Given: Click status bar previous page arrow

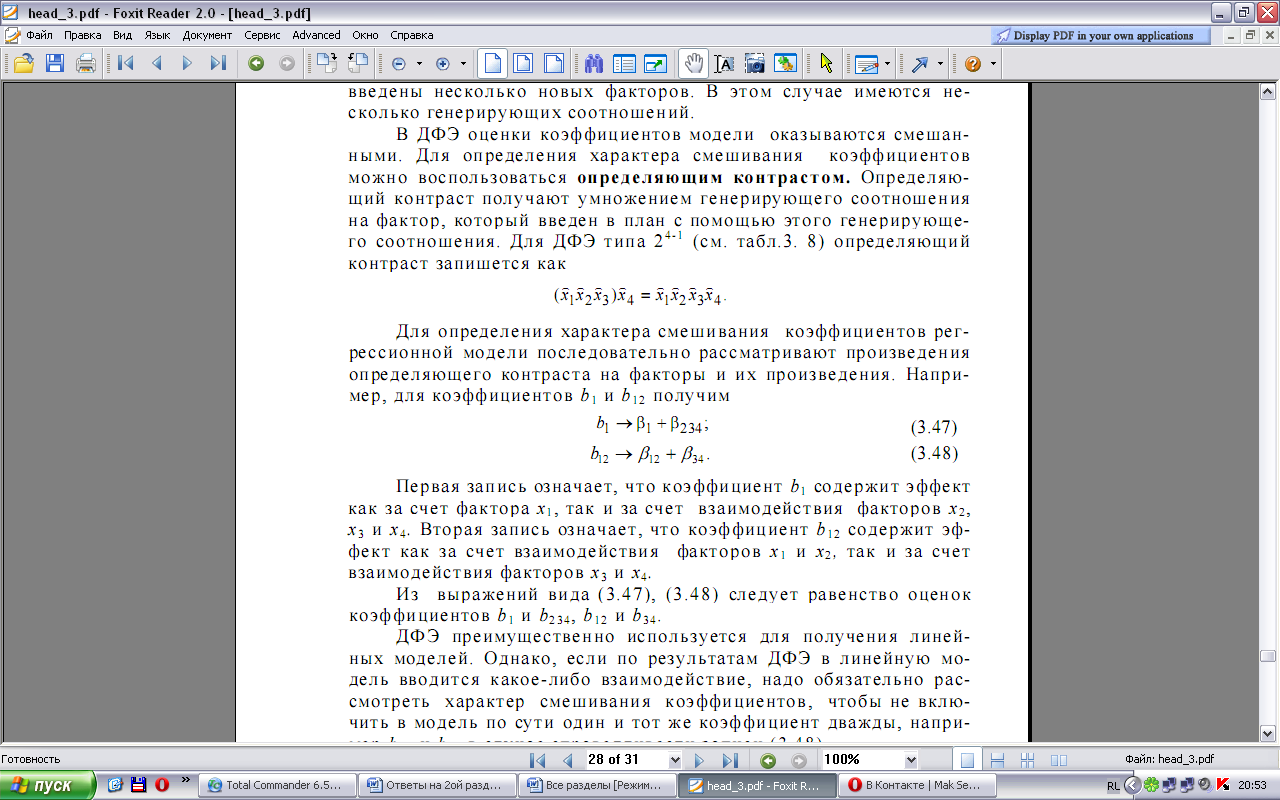Looking at the screenshot, I should (567, 760).
